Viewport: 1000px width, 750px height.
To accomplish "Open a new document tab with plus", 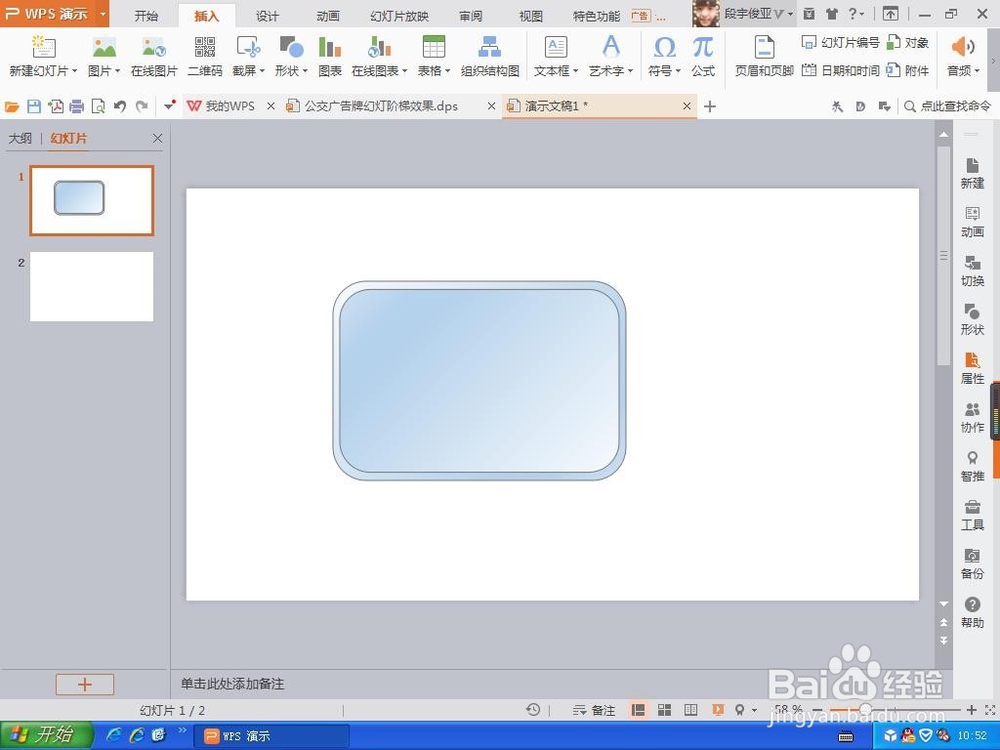I will tap(710, 107).
